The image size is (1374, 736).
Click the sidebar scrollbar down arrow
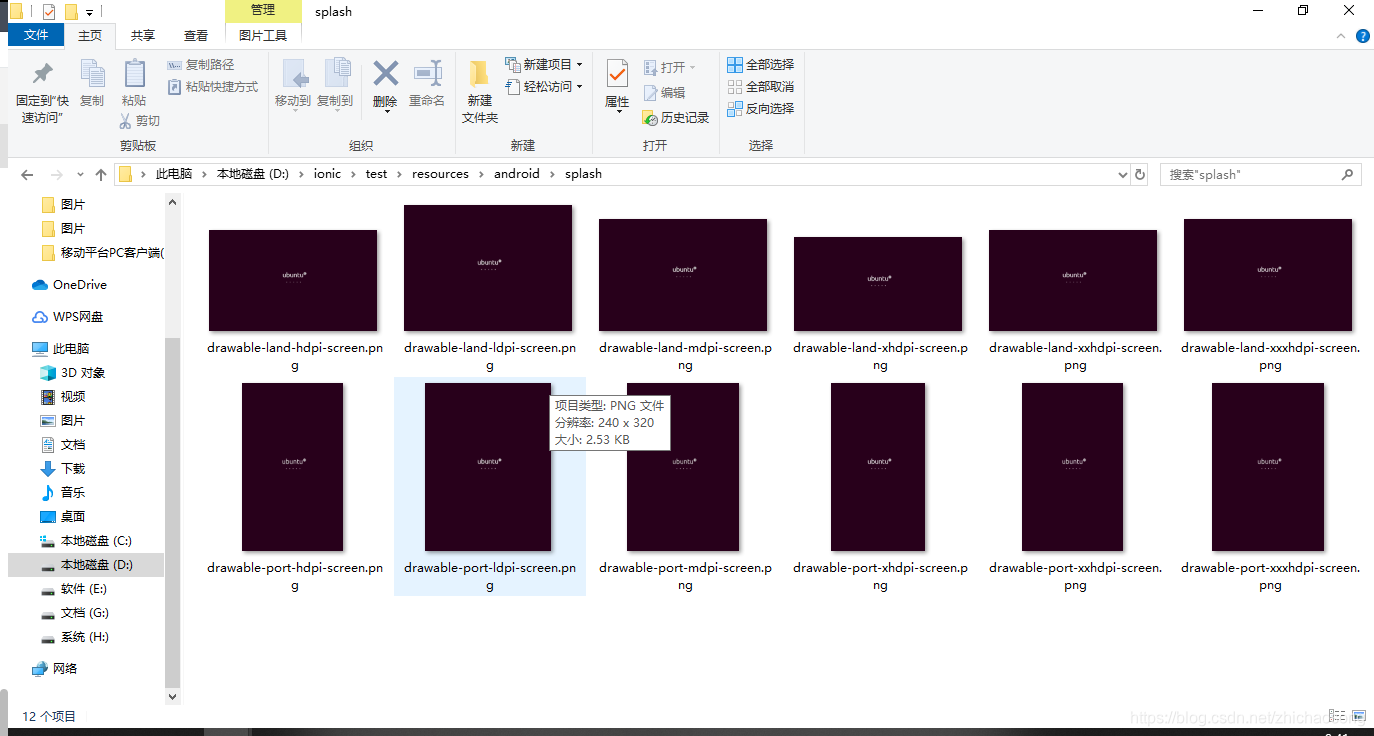(x=173, y=696)
